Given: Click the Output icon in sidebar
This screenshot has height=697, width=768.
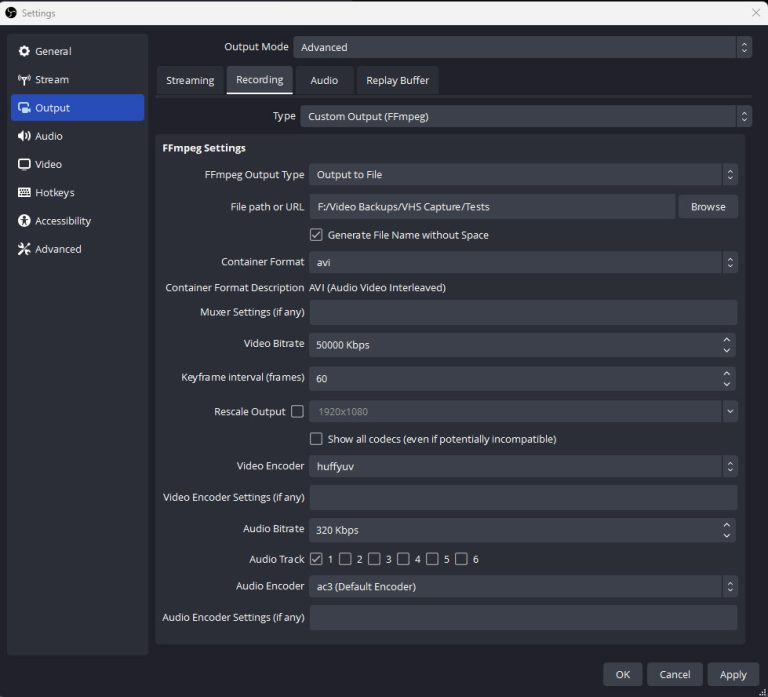Looking at the screenshot, I should 24,108.
